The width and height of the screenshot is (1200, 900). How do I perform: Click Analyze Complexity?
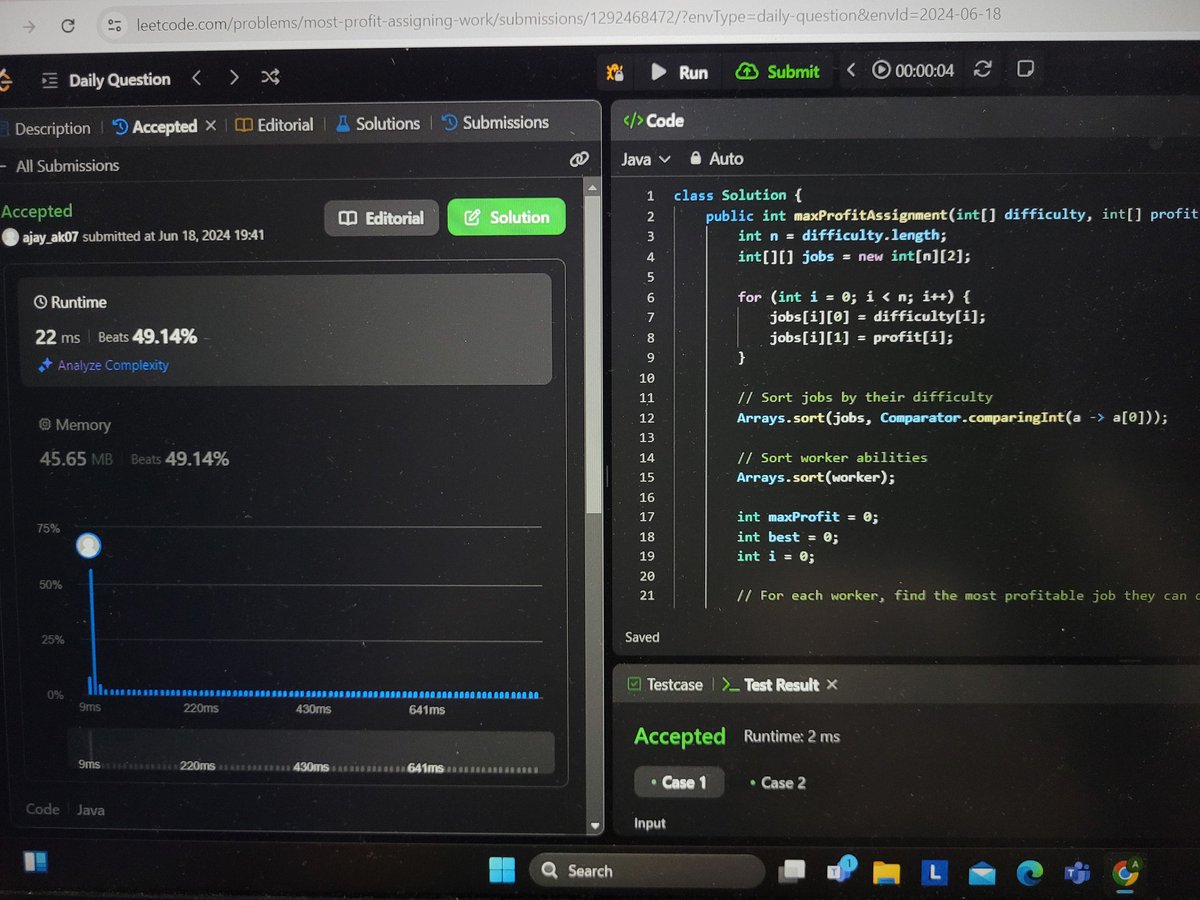pyautogui.click(x=103, y=366)
